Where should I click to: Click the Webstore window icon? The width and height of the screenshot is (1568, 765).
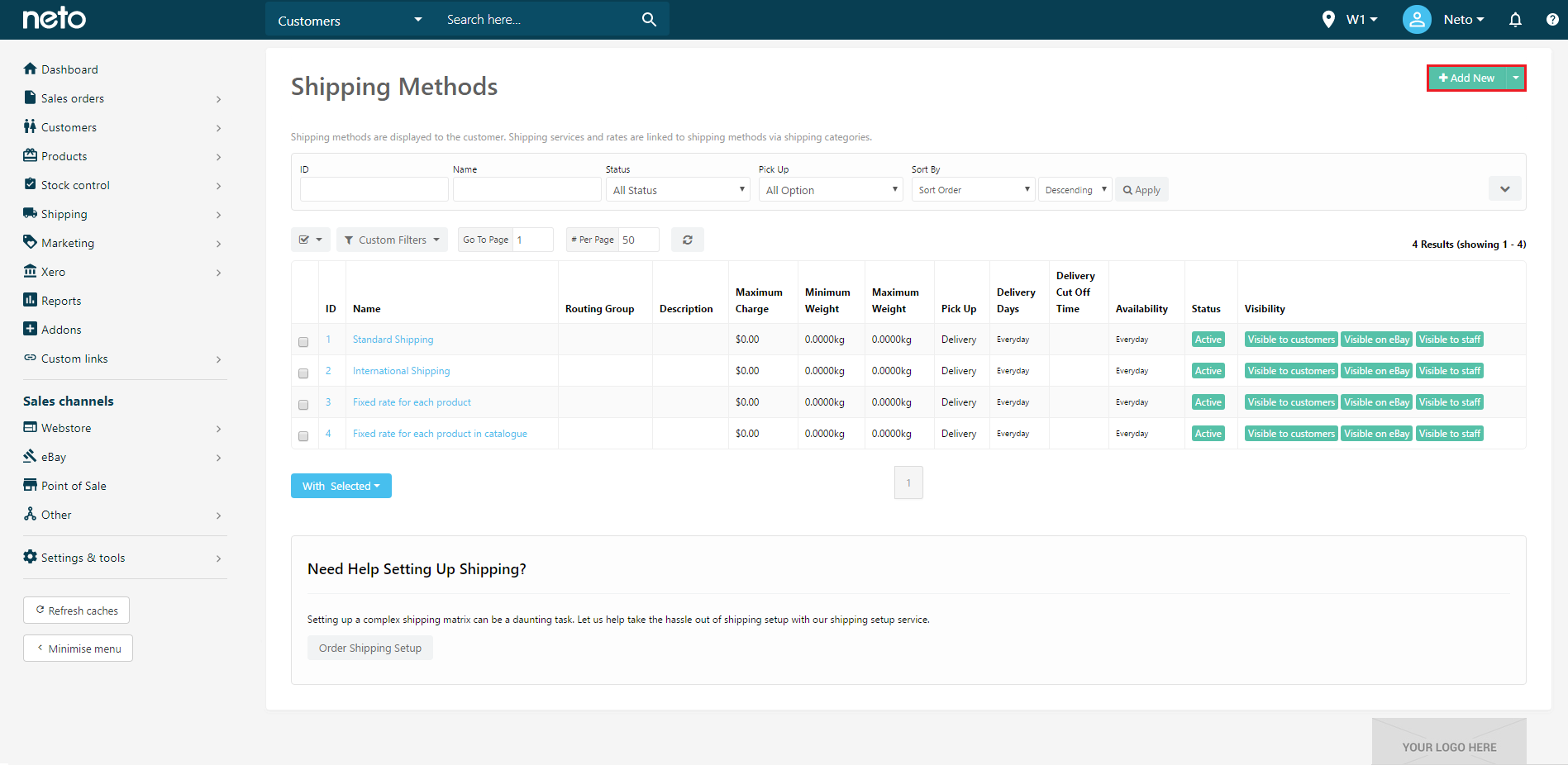click(x=31, y=427)
